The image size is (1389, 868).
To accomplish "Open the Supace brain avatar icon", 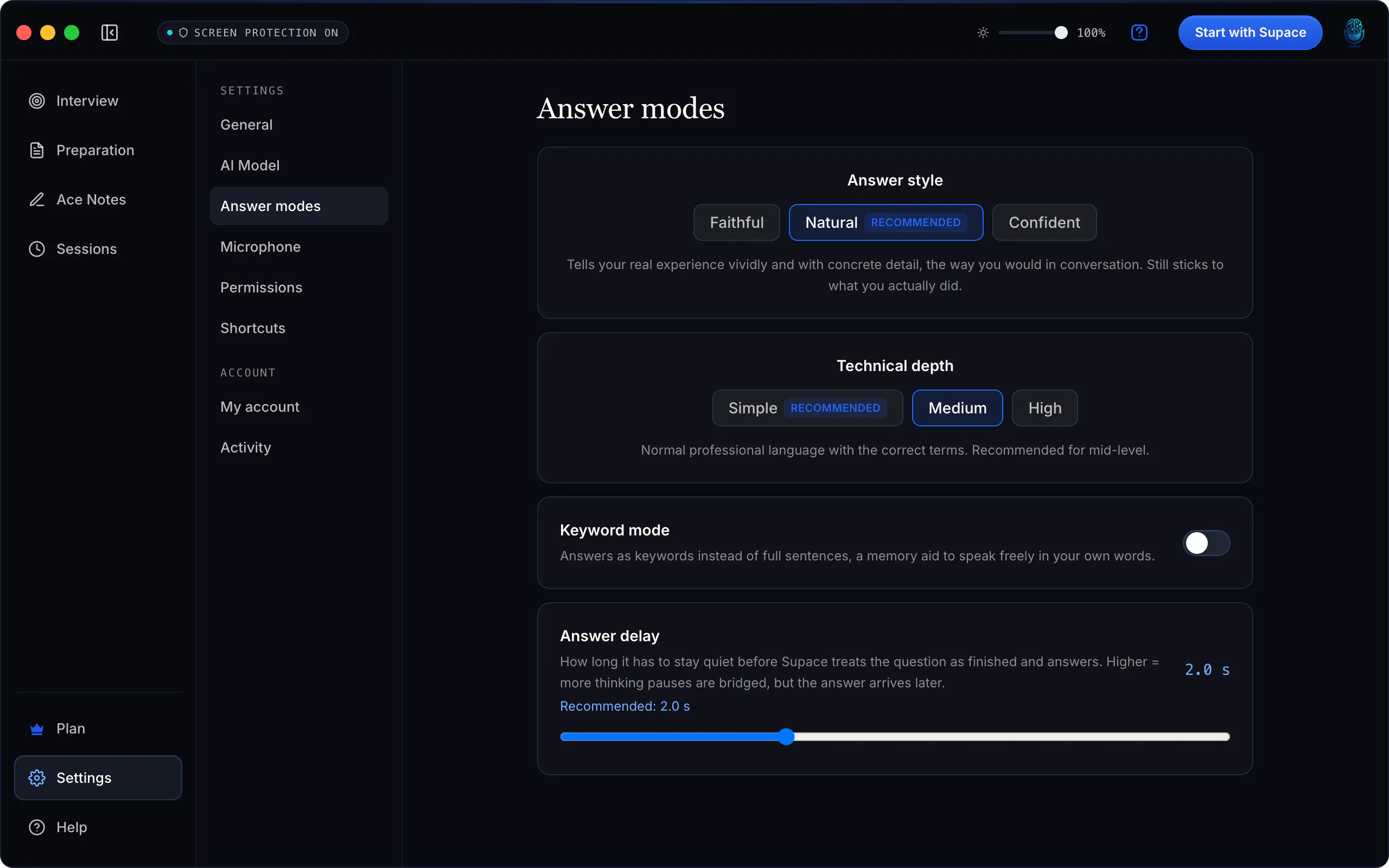I will click(1354, 33).
